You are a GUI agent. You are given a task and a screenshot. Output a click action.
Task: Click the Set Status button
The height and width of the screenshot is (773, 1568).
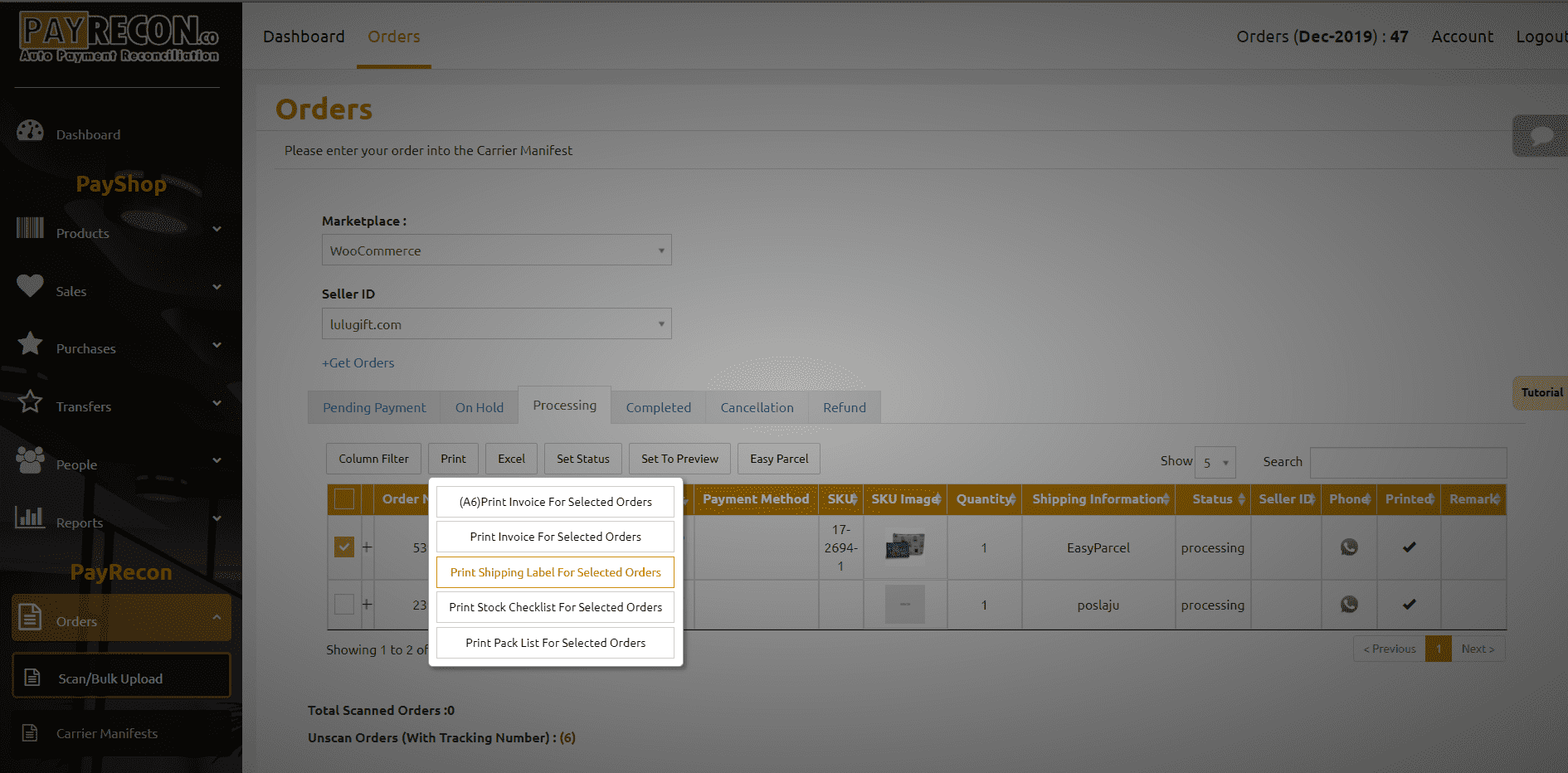[583, 459]
